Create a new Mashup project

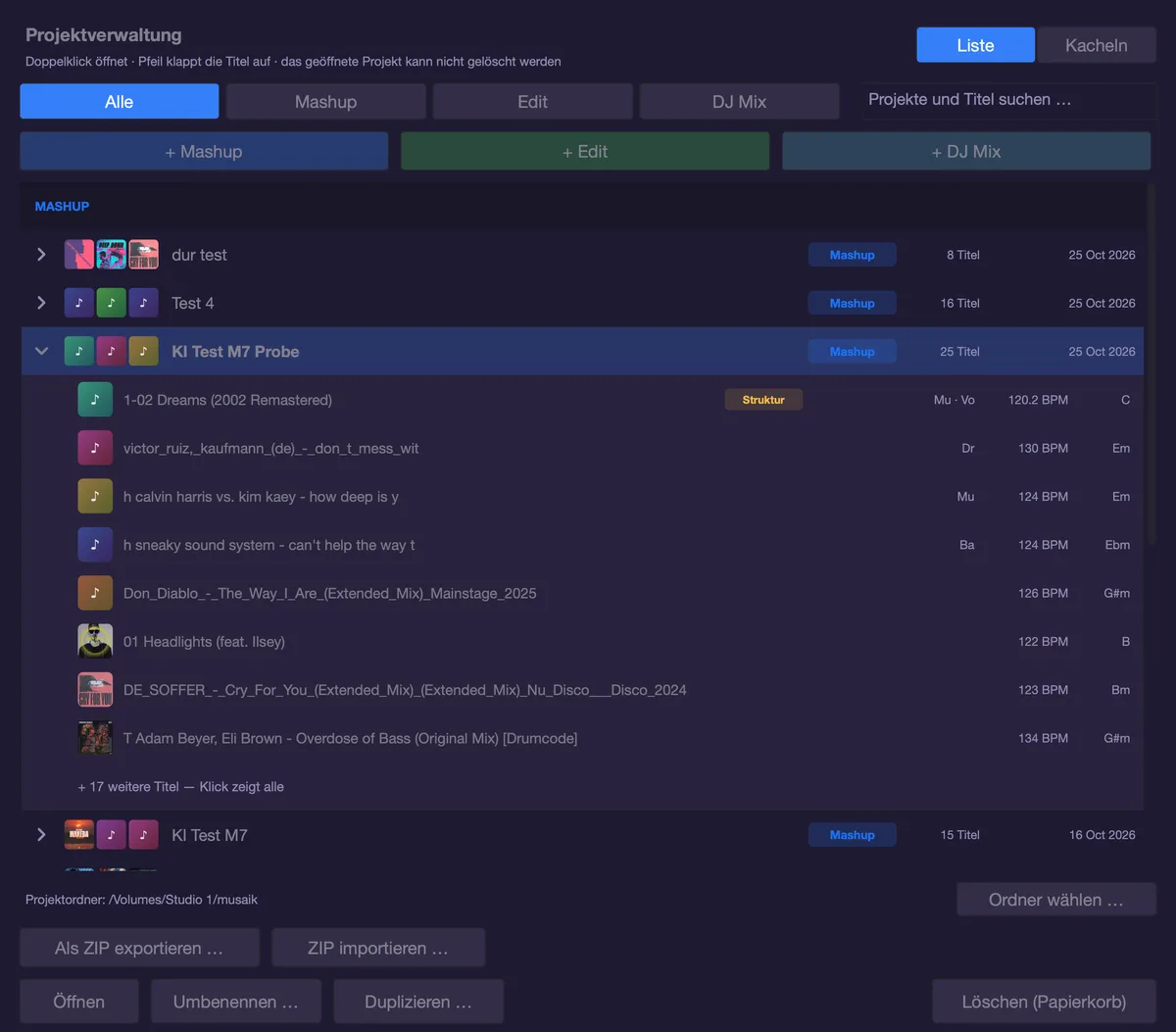[204, 152]
